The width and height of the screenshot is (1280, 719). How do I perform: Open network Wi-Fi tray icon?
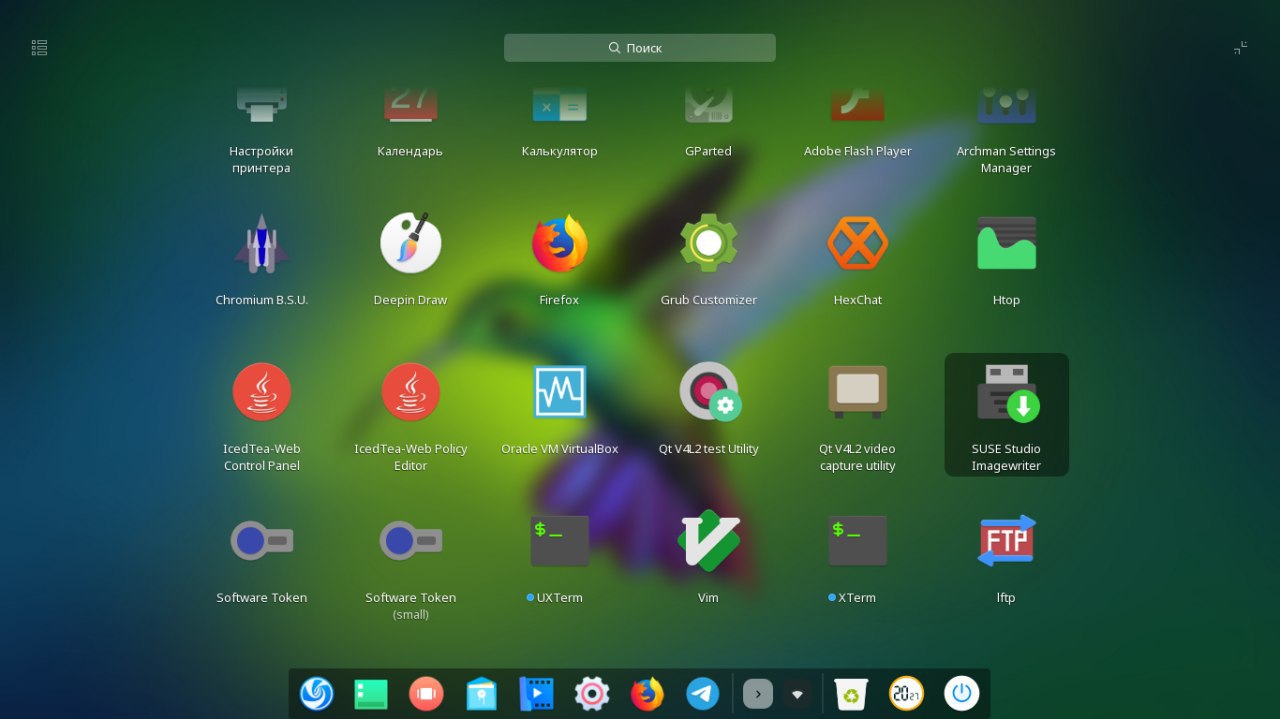click(x=797, y=693)
